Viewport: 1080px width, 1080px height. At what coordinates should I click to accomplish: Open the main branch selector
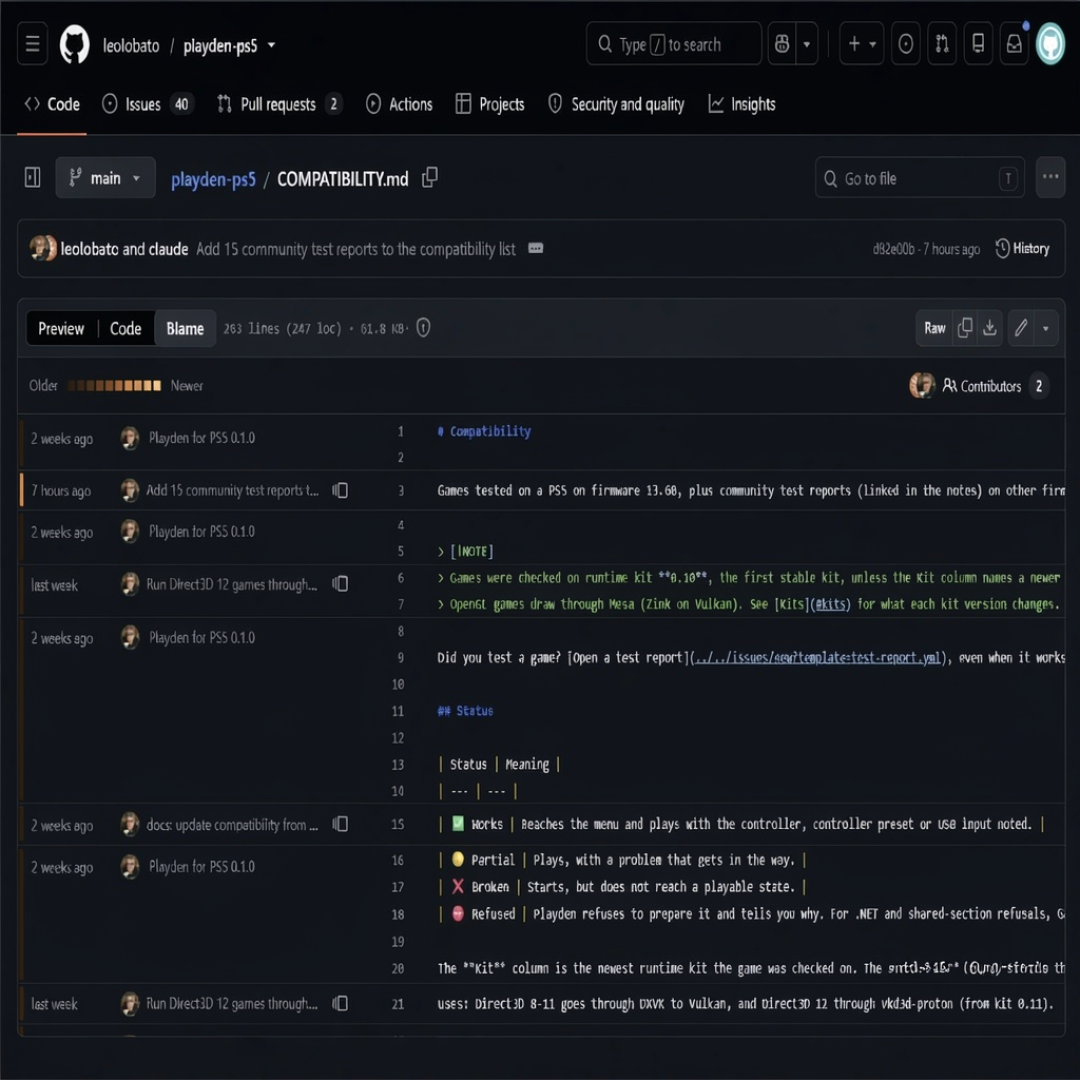point(105,178)
